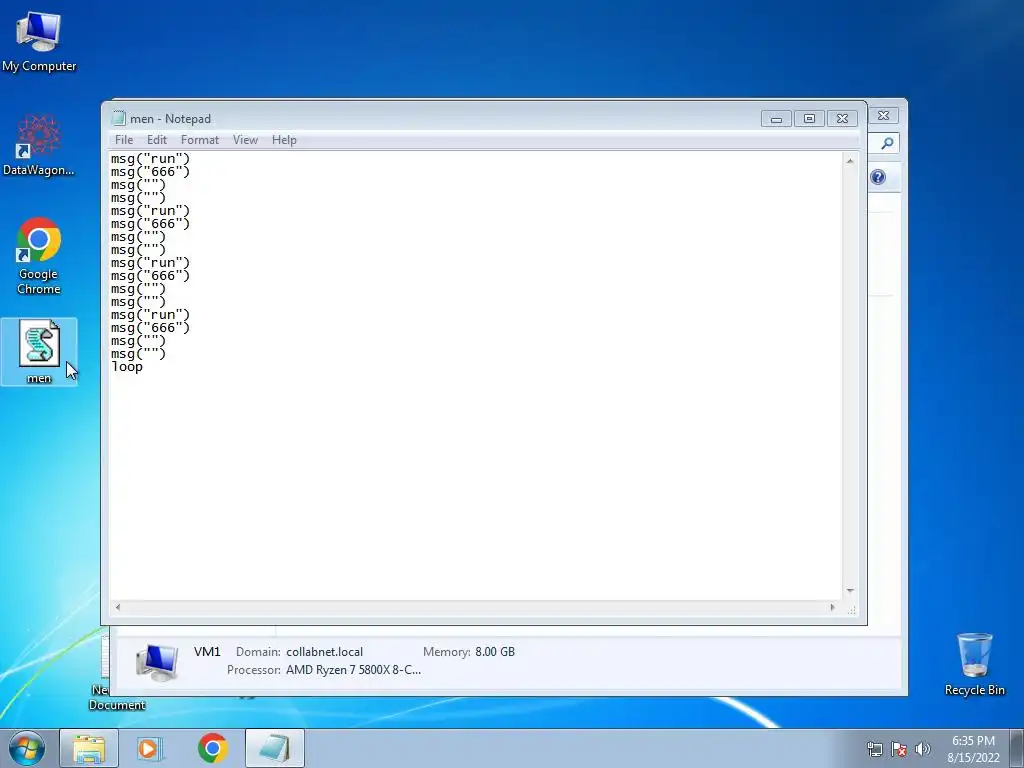The width and height of the screenshot is (1024, 768).
Task: Click the vertical scrollbar up arrow in Notepad
Action: click(x=850, y=161)
